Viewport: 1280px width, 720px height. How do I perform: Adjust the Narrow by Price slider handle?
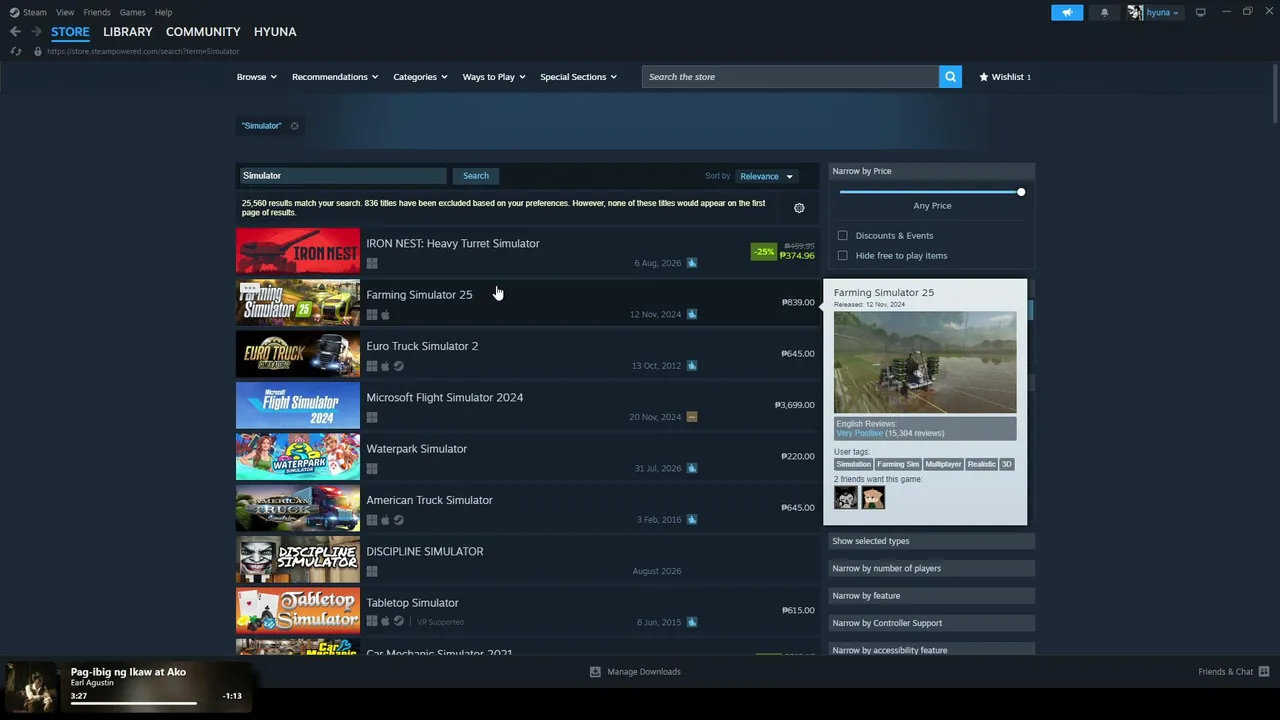click(1021, 192)
